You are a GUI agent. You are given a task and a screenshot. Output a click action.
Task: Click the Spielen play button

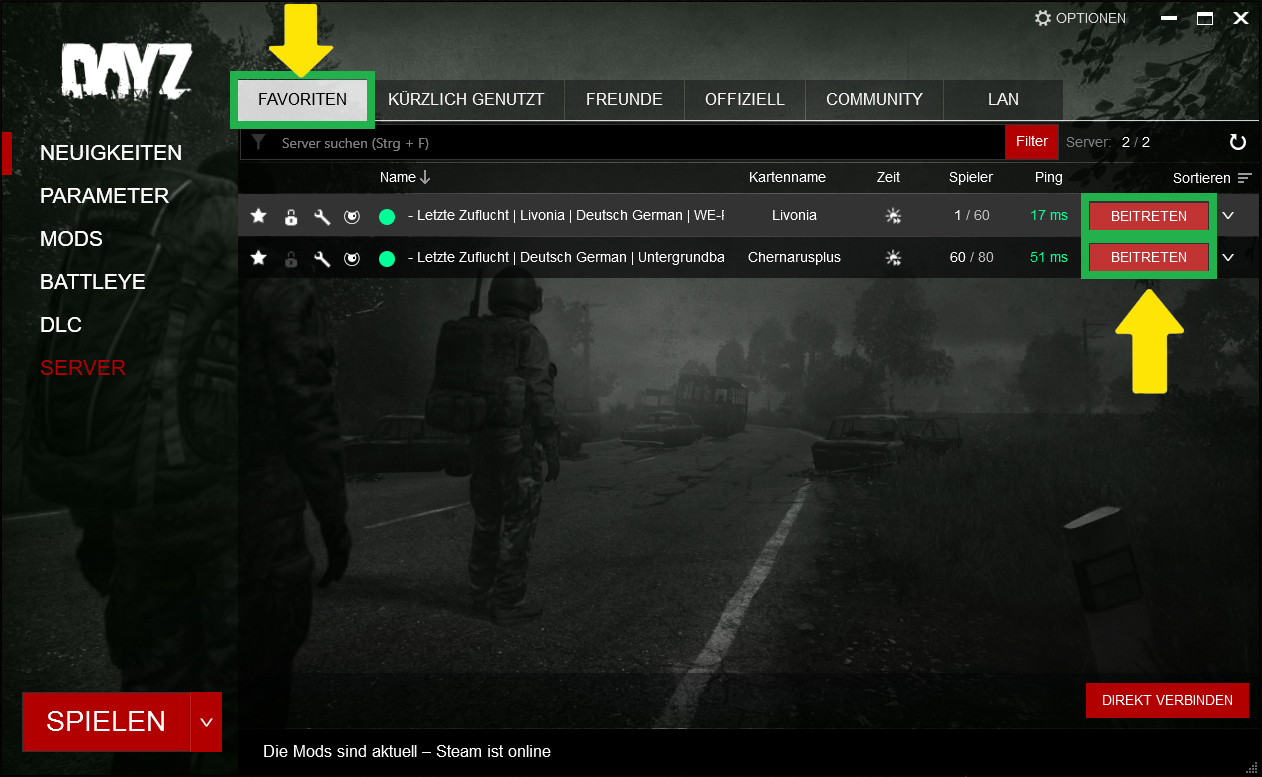point(106,722)
